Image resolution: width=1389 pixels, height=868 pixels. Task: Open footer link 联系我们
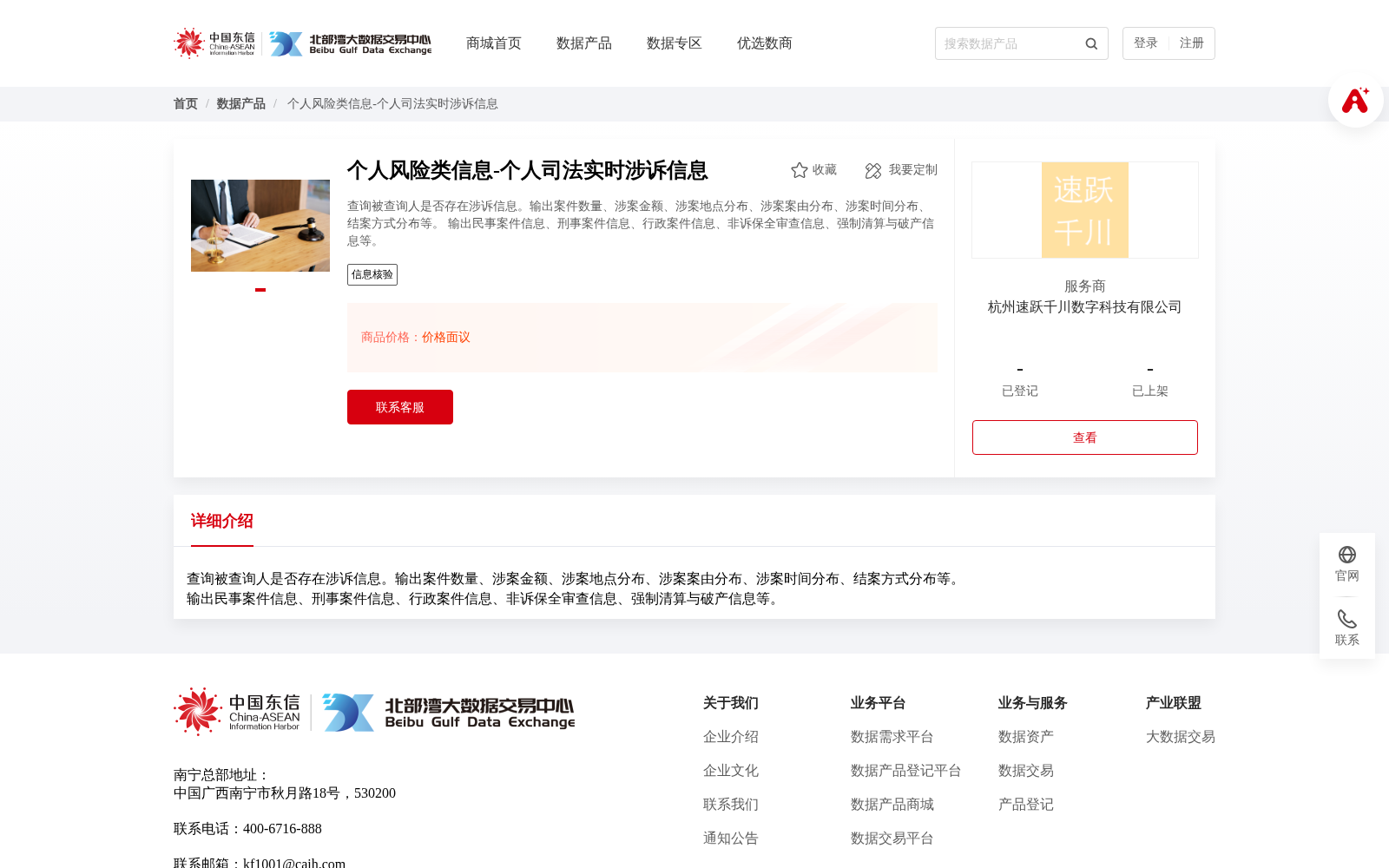point(731,805)
